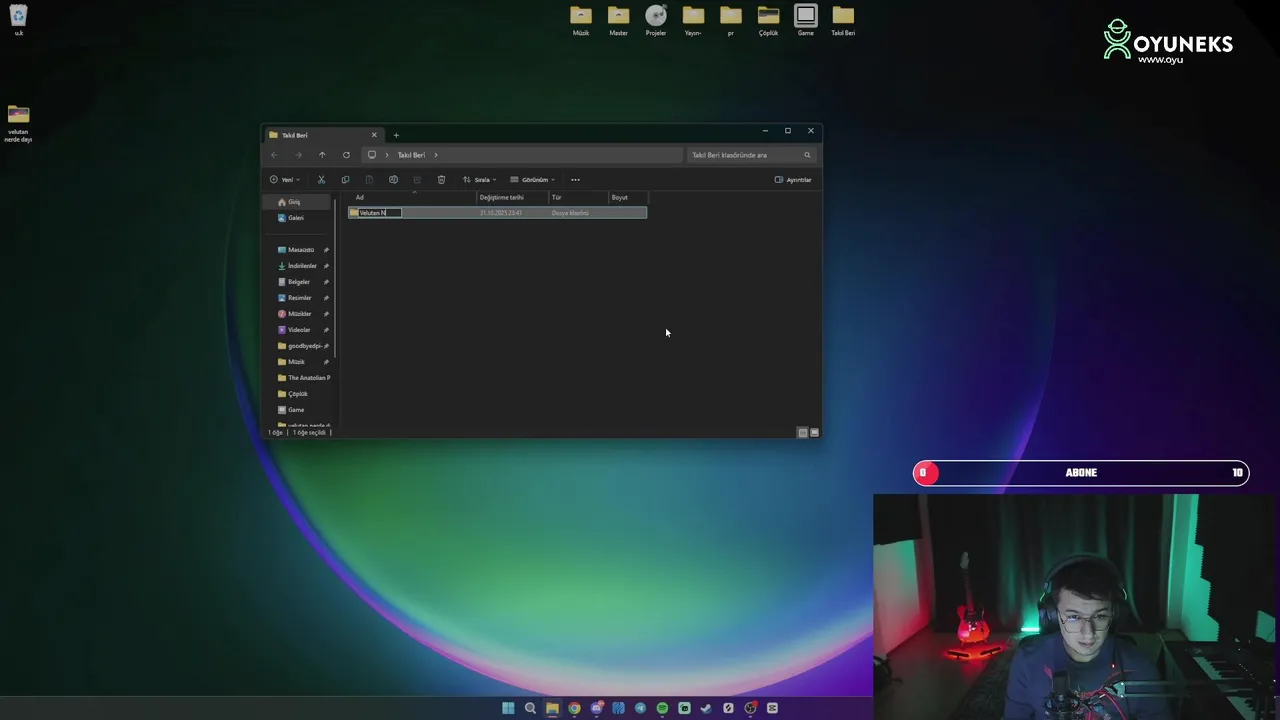
Task: Close the Takil Beri tab
Action: point(374,135)
